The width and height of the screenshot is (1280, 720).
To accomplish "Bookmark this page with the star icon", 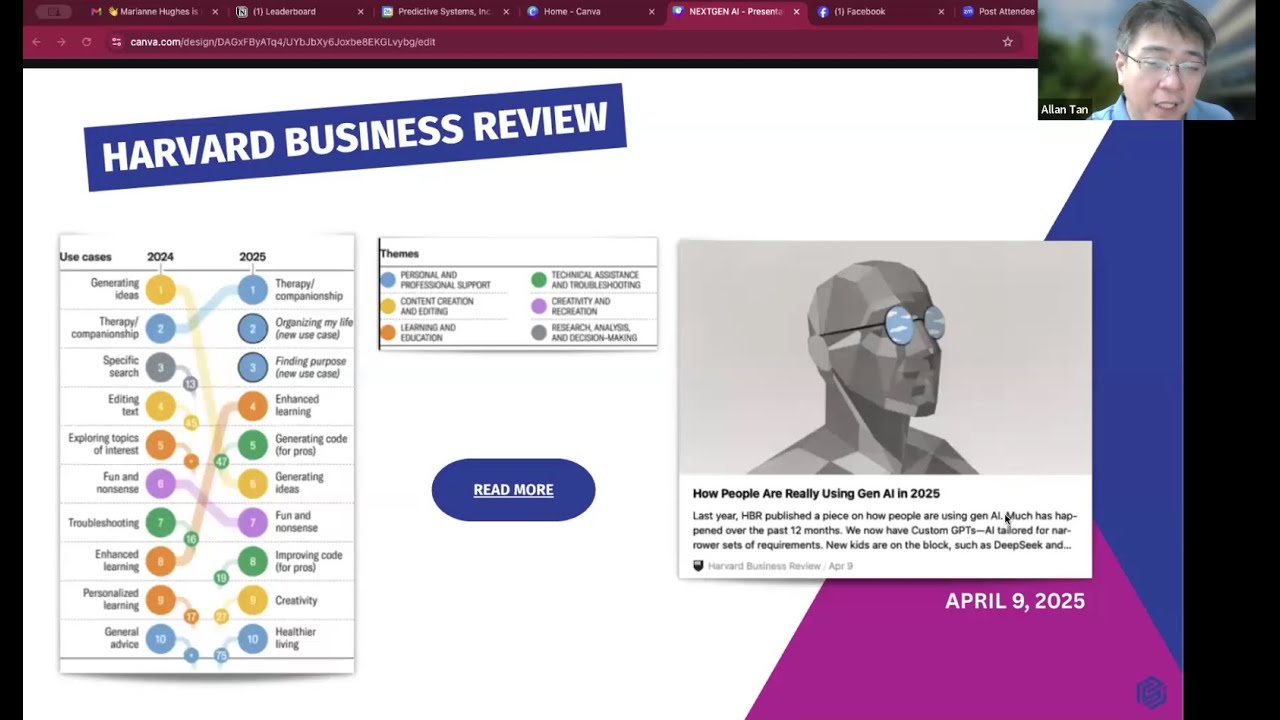I will click(x=1007, y=42).
